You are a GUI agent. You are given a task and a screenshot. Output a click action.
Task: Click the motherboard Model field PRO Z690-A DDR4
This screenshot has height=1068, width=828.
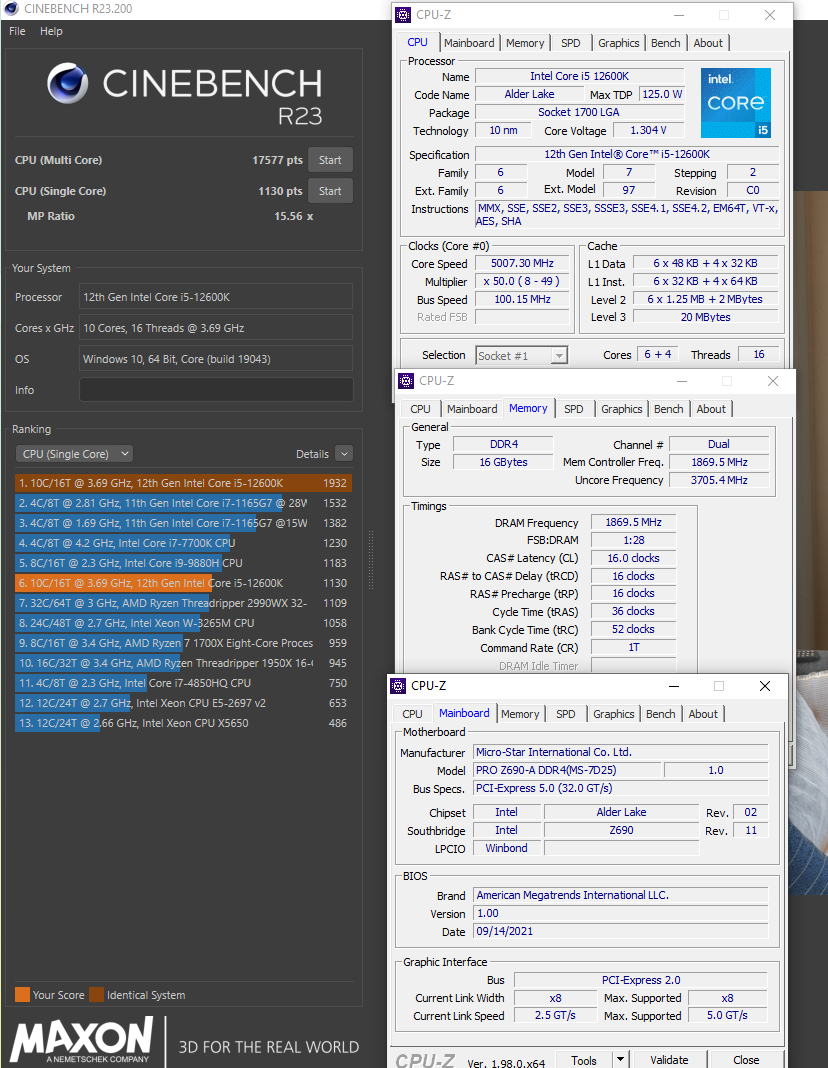pos(567,770)
